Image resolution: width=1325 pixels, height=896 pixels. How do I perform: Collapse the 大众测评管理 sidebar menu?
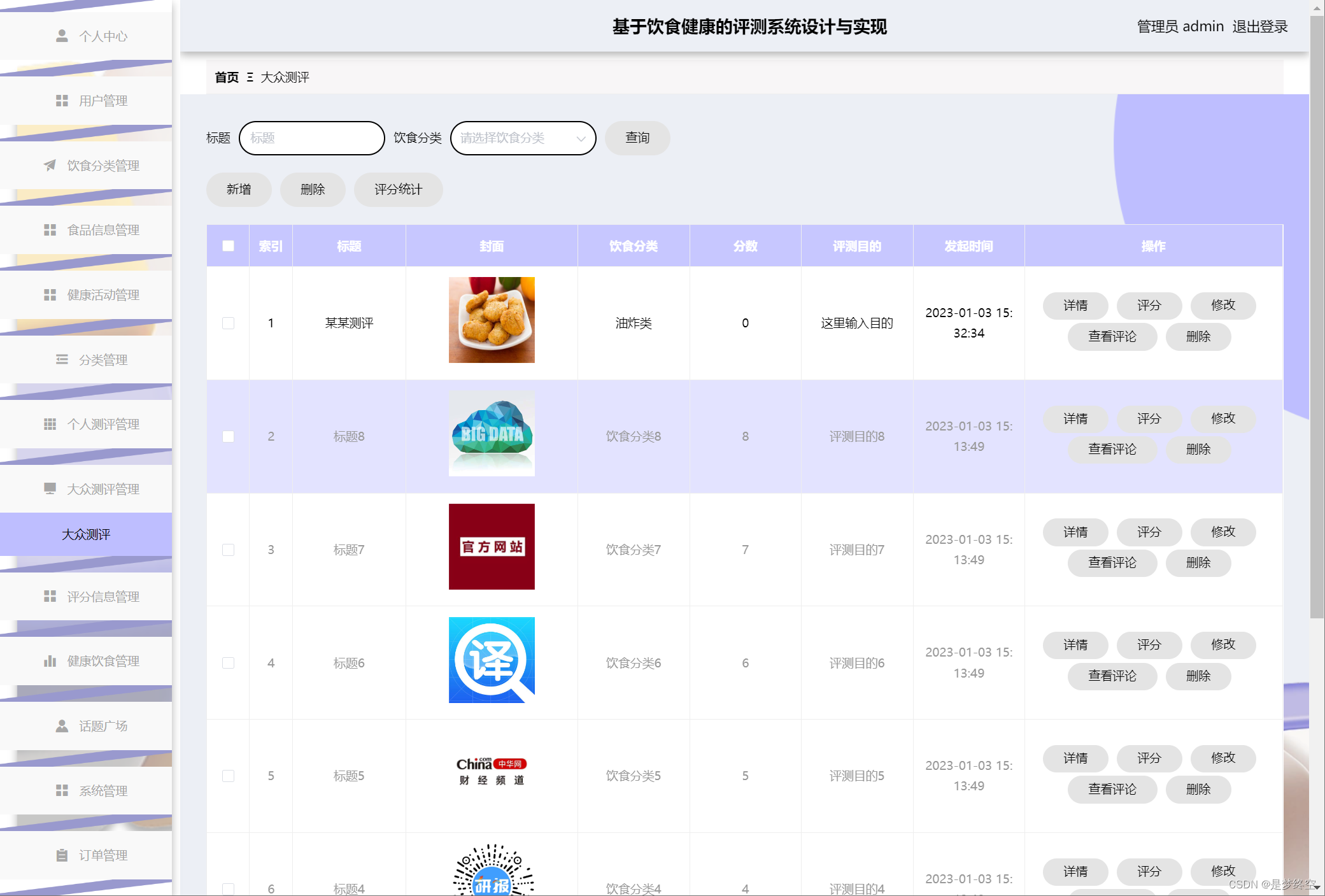point(86,489)
